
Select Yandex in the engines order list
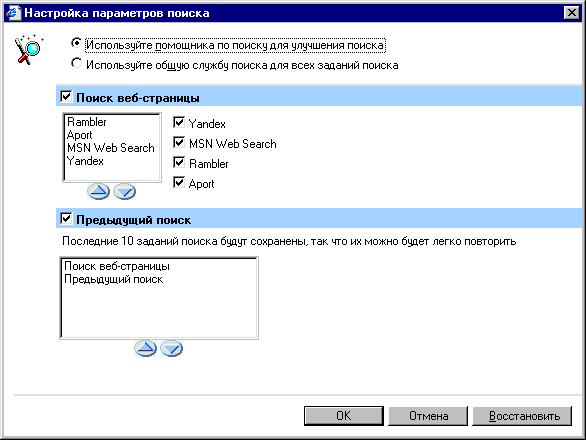click(x=85, y=161)
